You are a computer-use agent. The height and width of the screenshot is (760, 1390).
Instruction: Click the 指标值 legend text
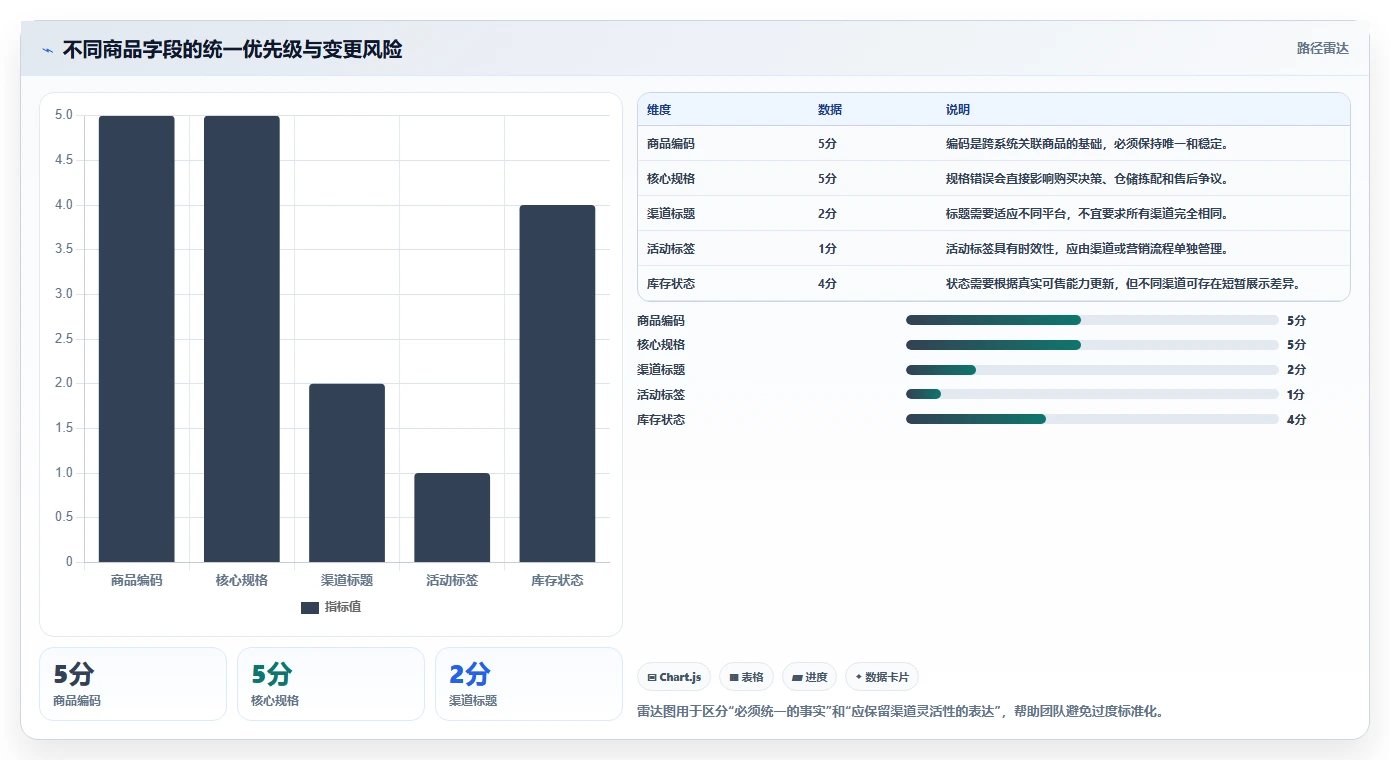(343, 608)
